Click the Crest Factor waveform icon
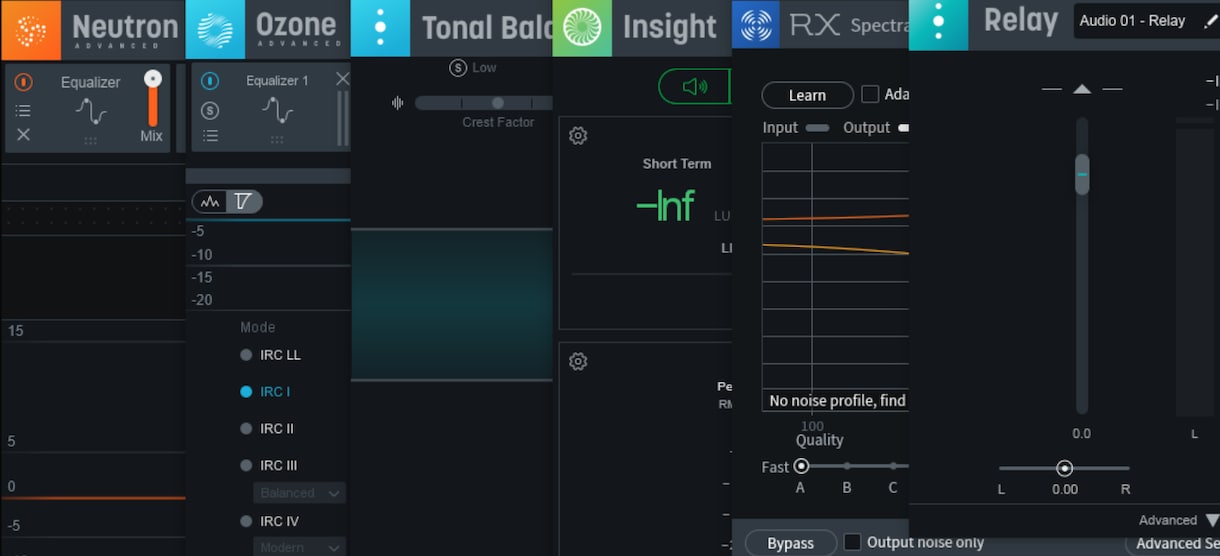Screen dimensions: 1220x556 click(x=398, y=102)
